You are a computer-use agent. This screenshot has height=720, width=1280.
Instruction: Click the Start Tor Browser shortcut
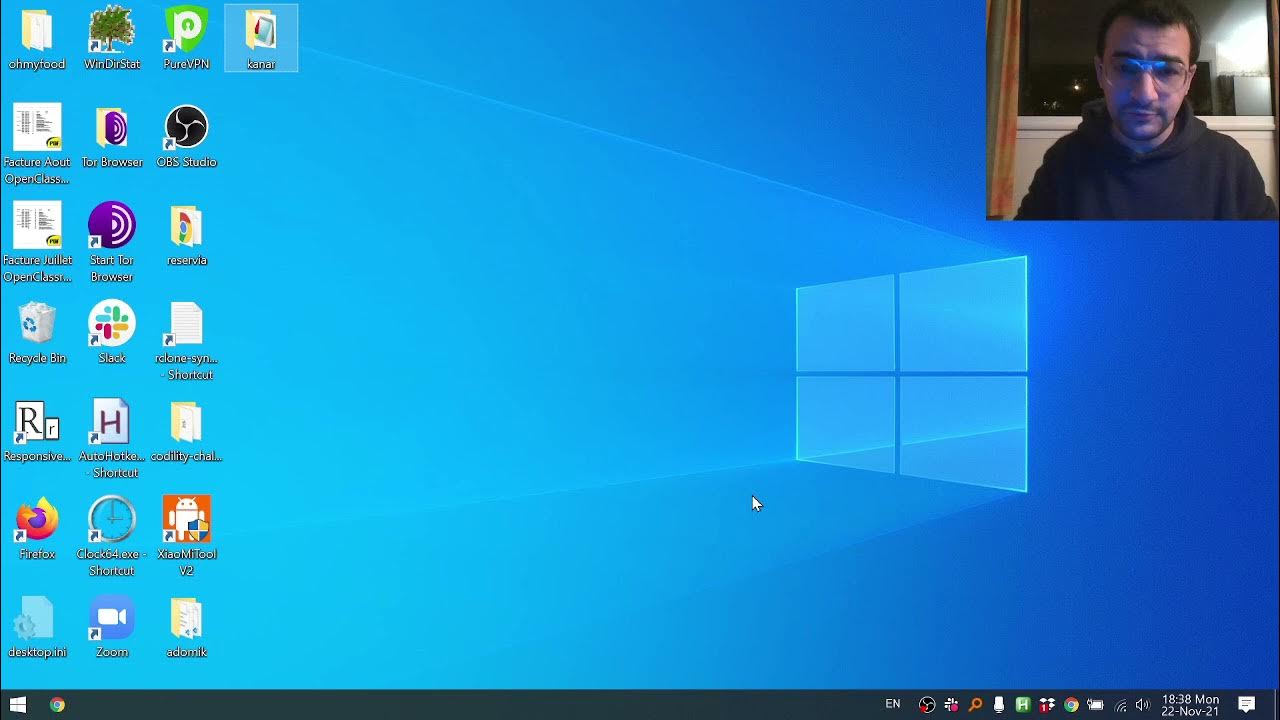click(112, 243)
